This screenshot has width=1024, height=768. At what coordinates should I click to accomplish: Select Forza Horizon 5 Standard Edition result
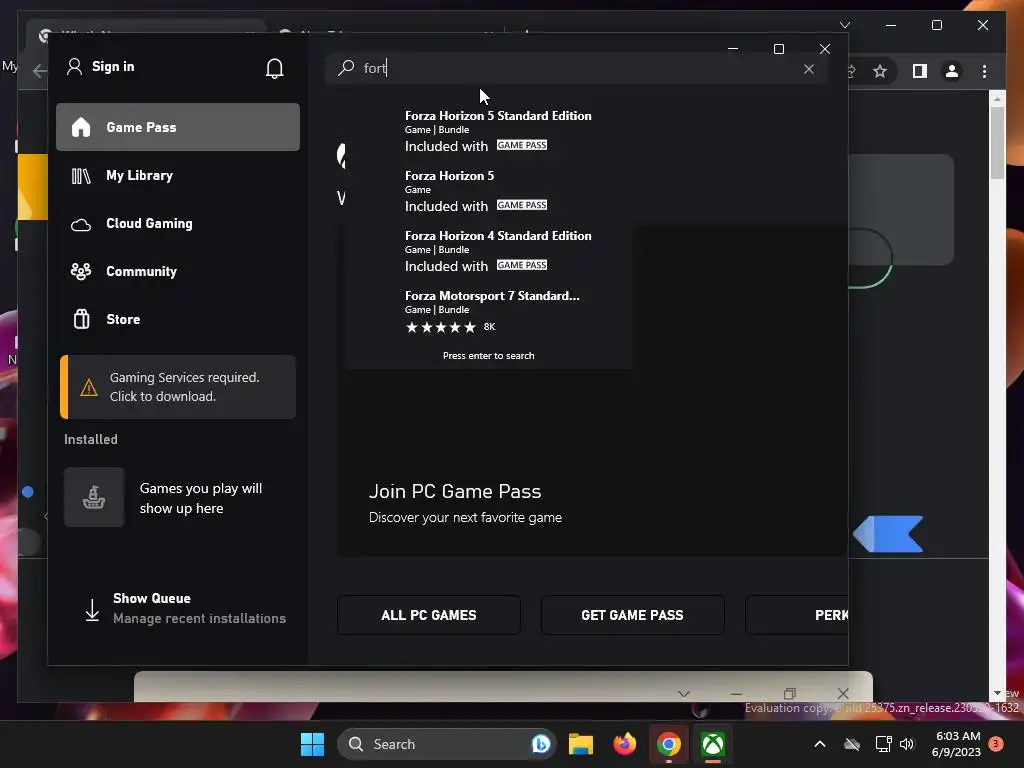tap(490, 130)
